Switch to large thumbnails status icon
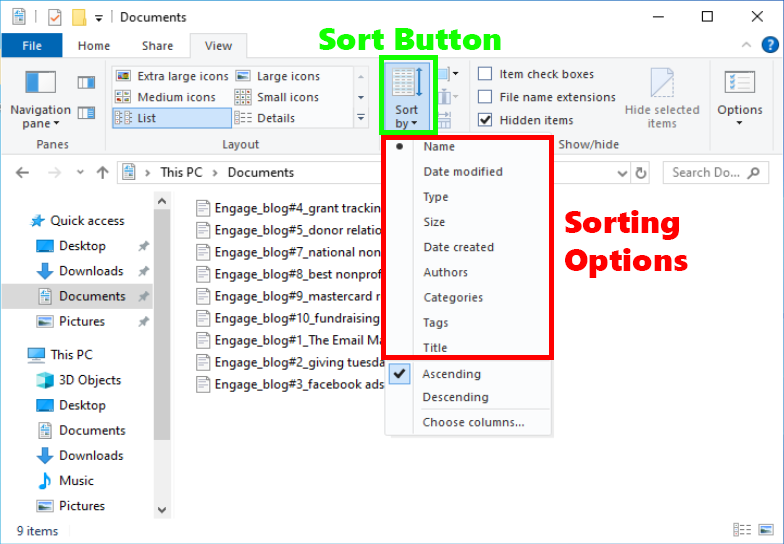Image resolution: width=784 pixels, height=544 pixels. (x=766, y=530)
